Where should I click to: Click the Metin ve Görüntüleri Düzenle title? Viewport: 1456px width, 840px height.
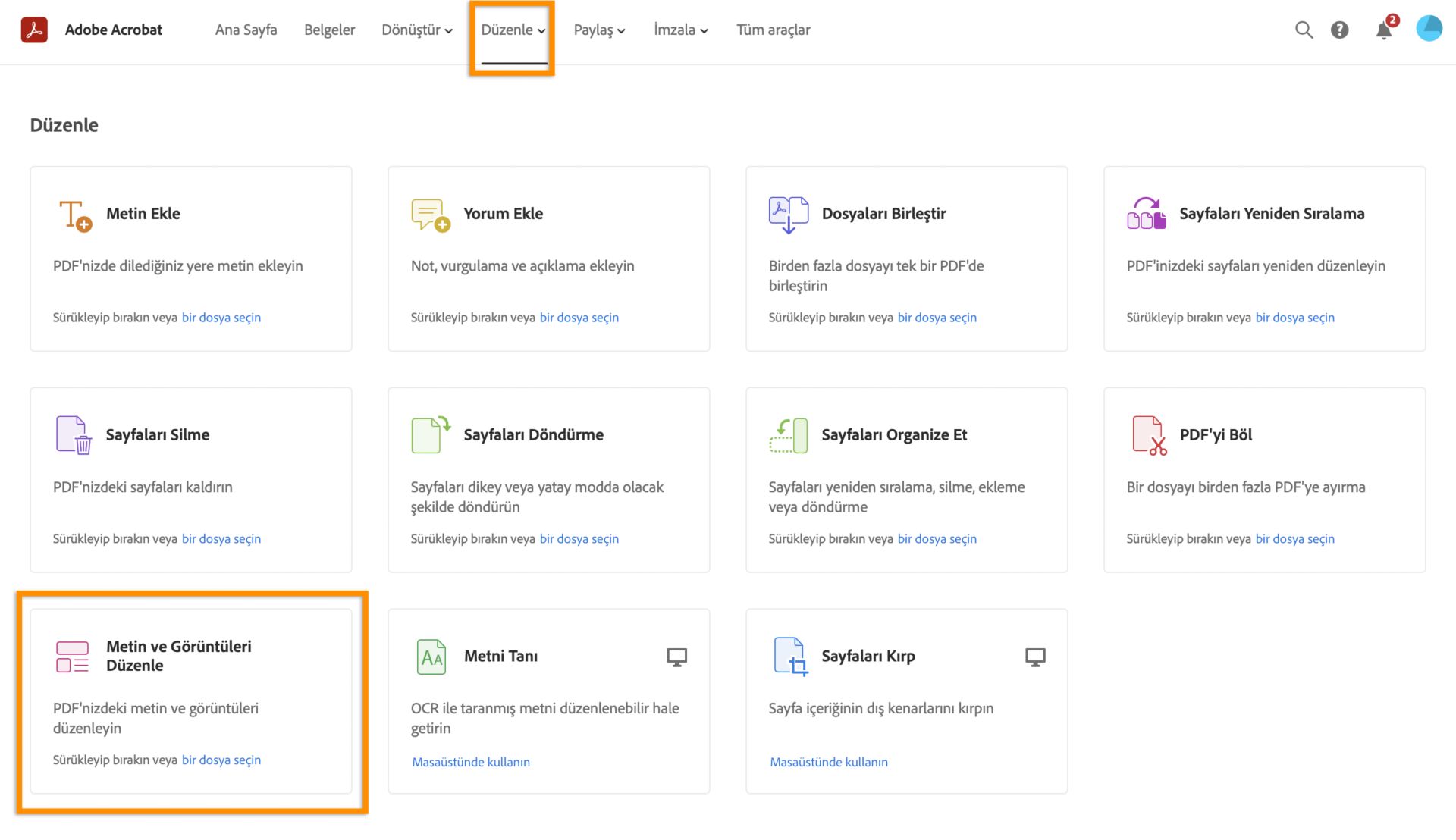tap(179, 656)
